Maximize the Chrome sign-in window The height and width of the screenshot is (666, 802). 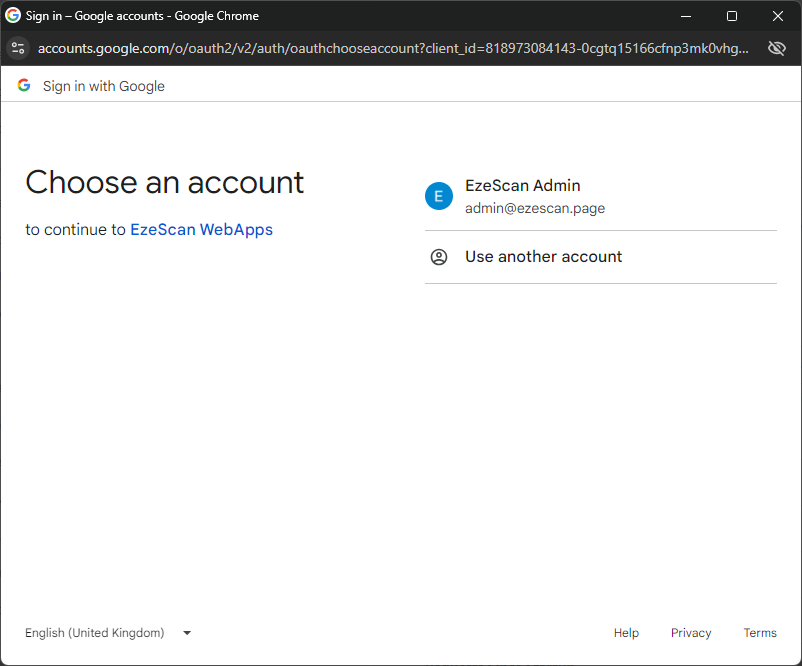click(732, 16)
